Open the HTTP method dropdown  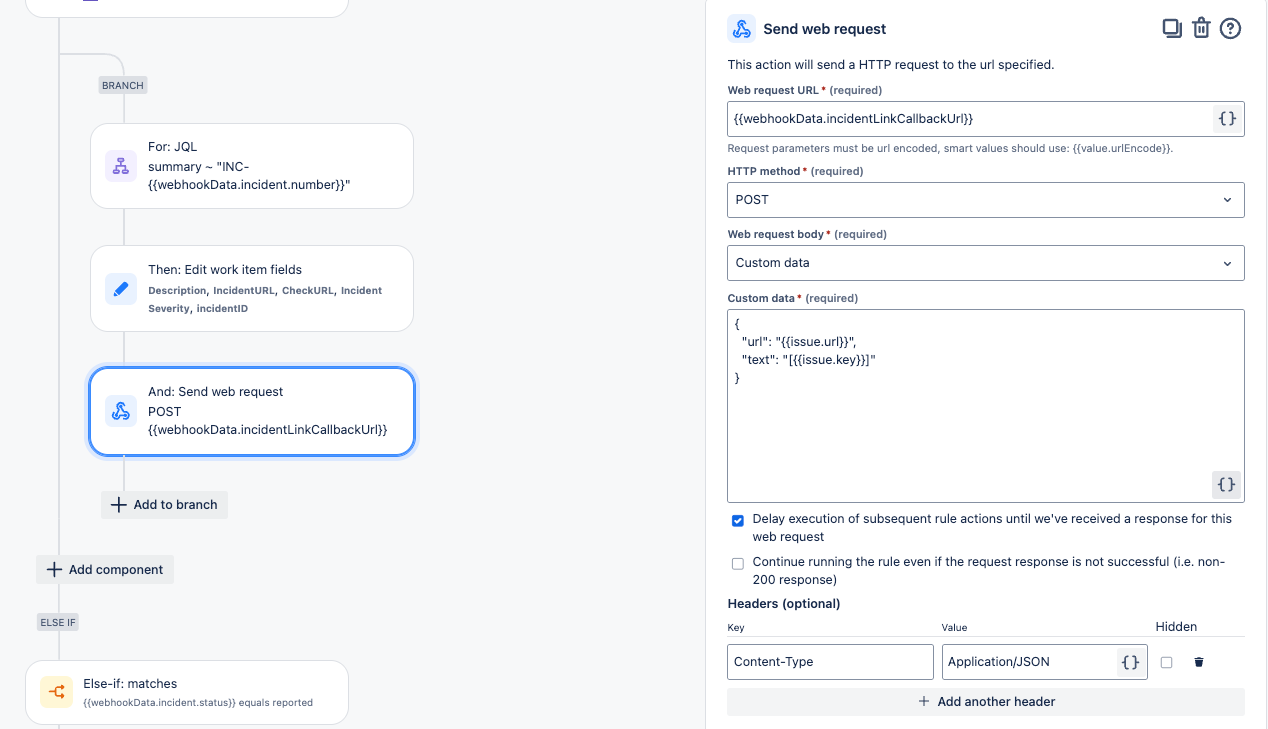pos(985,200)
